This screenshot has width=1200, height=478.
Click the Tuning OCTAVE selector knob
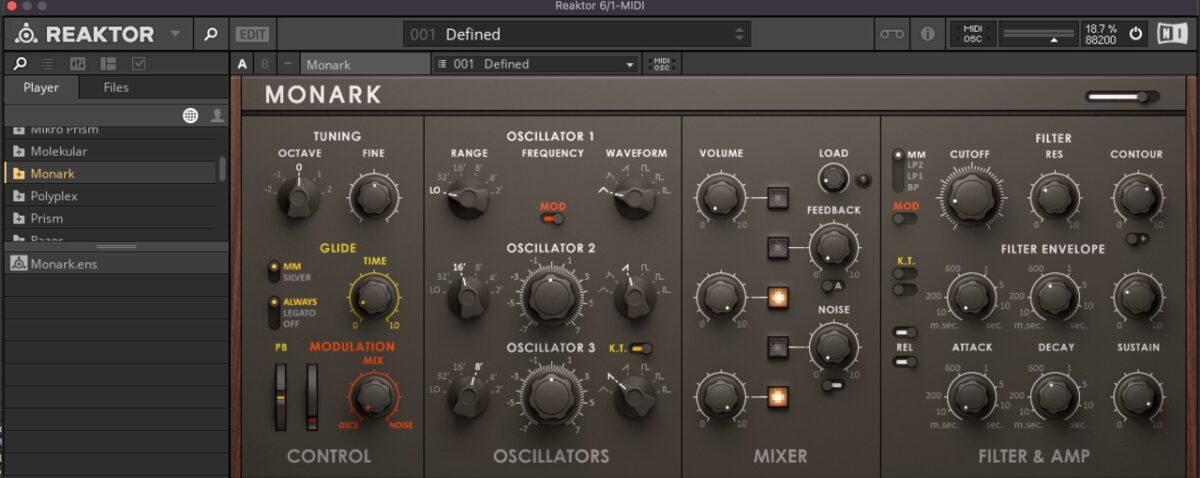click(298, 199)
